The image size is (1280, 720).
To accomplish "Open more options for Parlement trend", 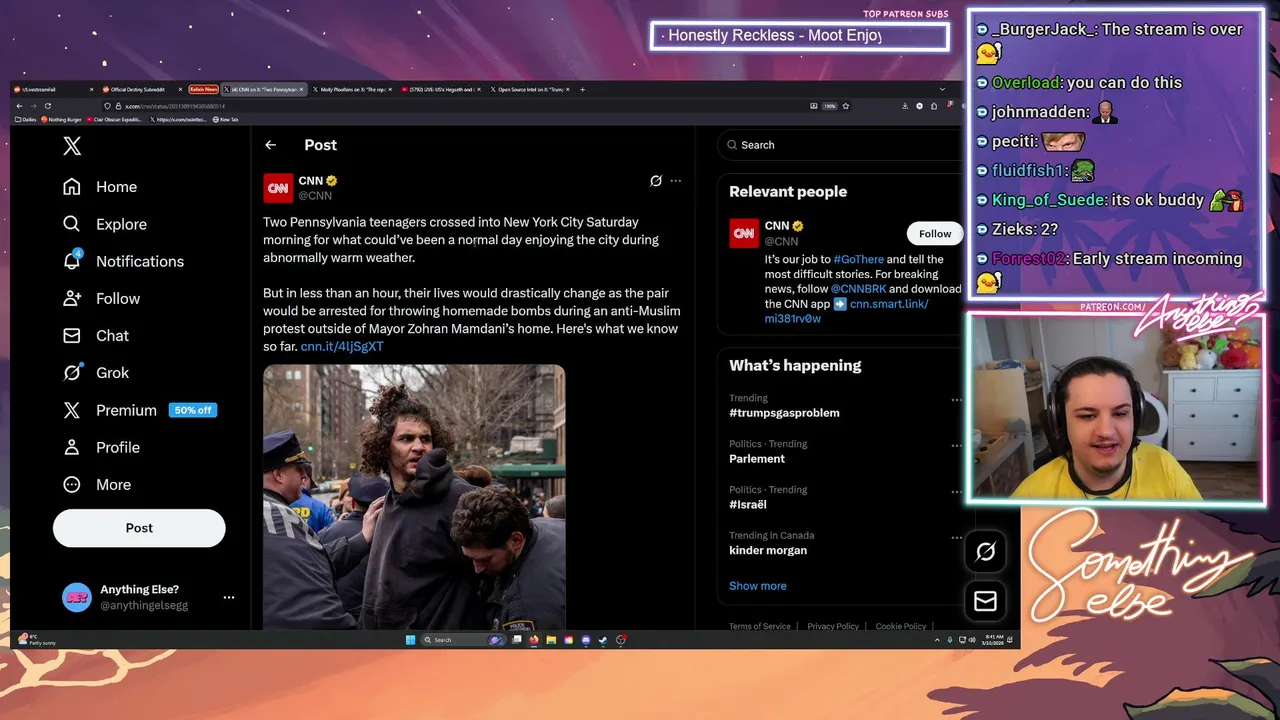I will pyautogui.click(x=956, y=446).
